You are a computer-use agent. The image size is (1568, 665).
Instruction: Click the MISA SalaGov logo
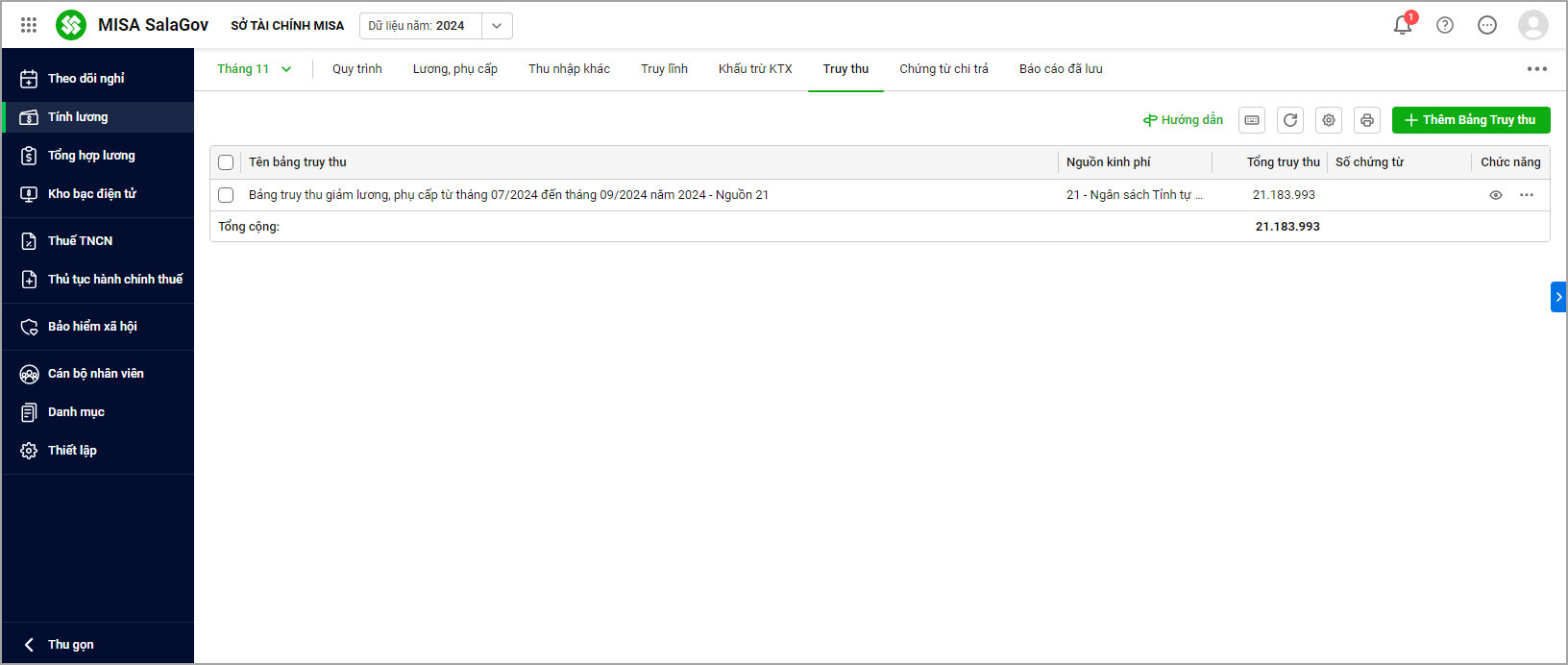pos(71,25)
